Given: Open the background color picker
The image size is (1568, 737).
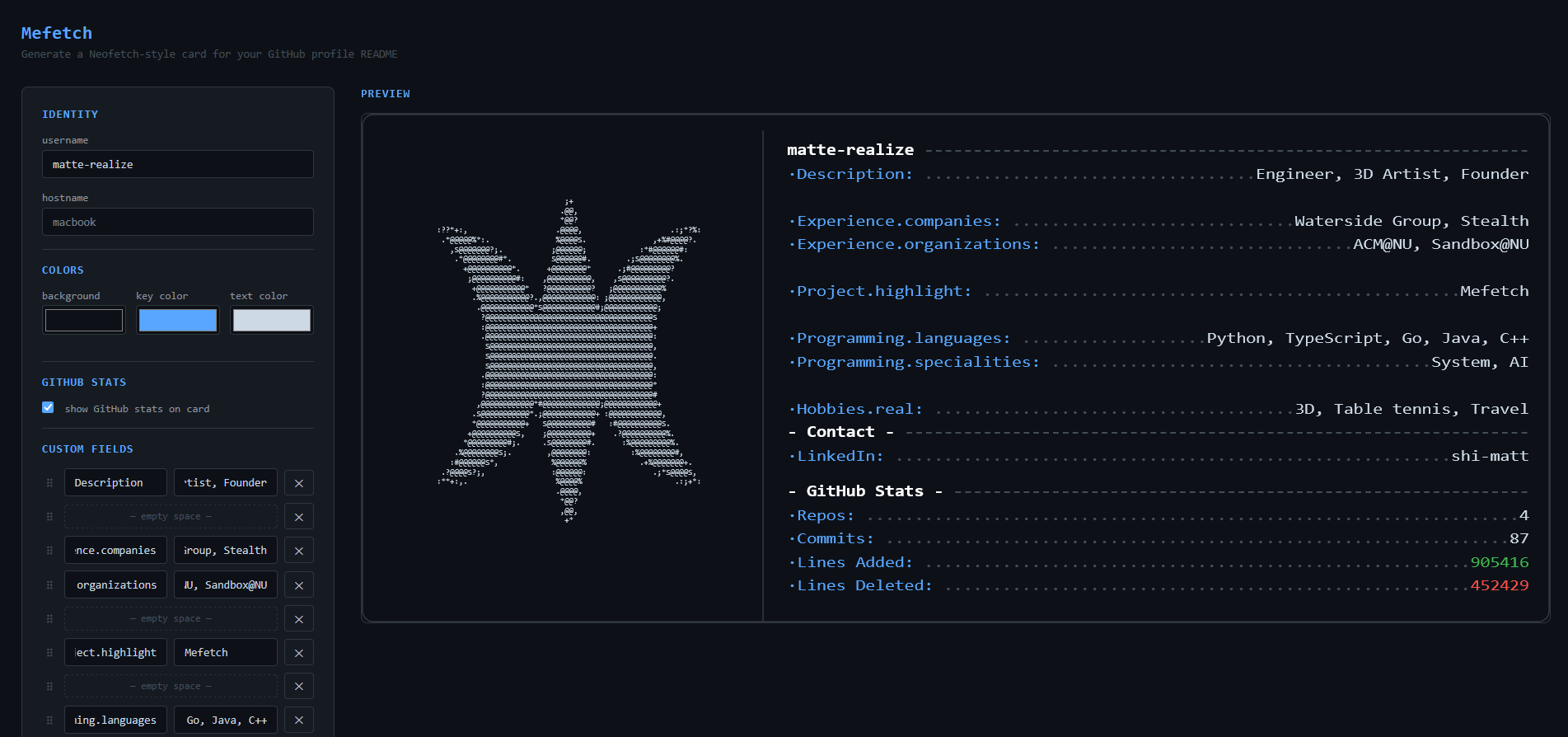Looking at the screenshot, I should coord(84,320).
